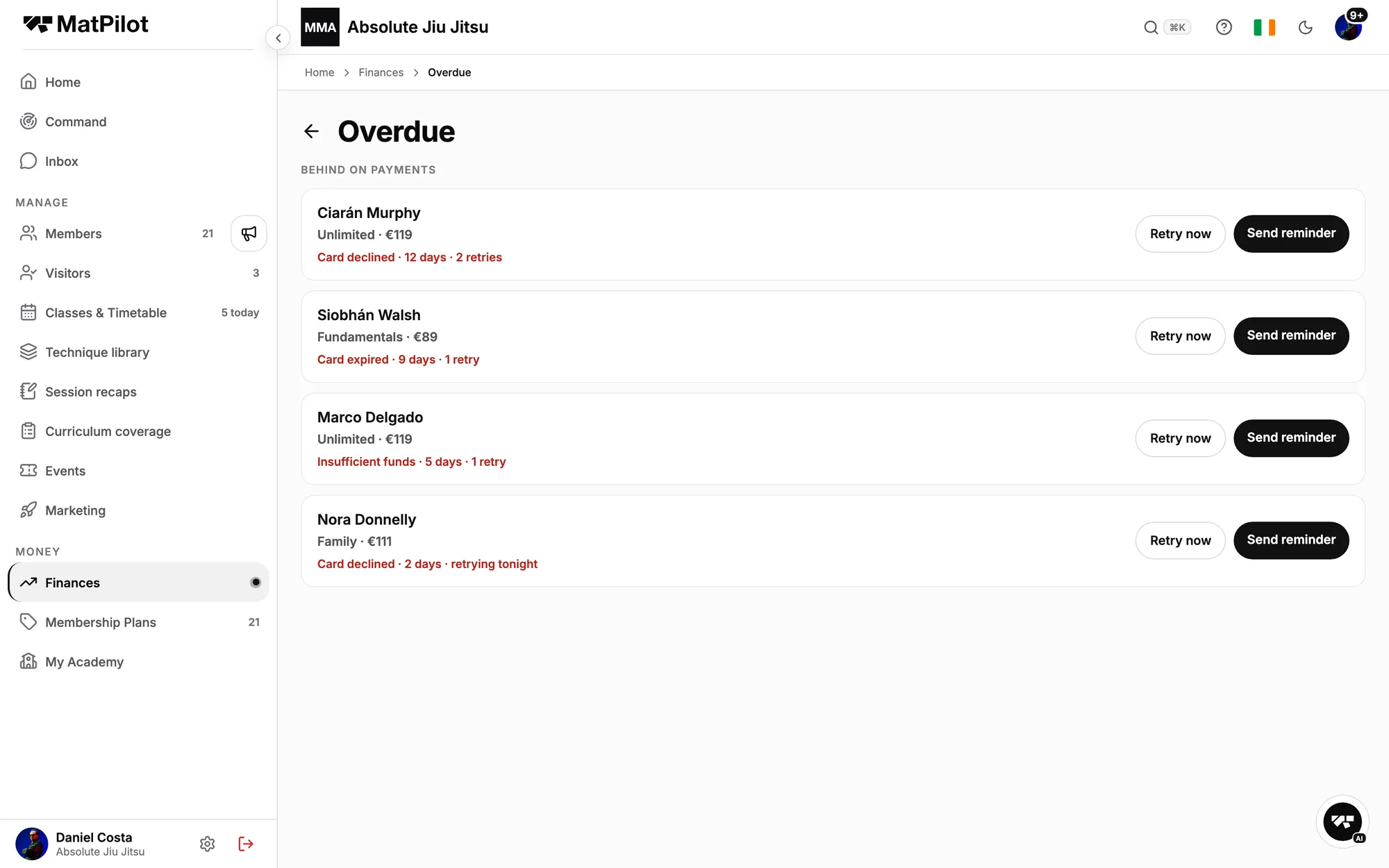Image resolution: width=1389 pixels, height=868 pixels.
Task: Open help question mark icon
Action: pyautogui.click(x=1224, y=27)
